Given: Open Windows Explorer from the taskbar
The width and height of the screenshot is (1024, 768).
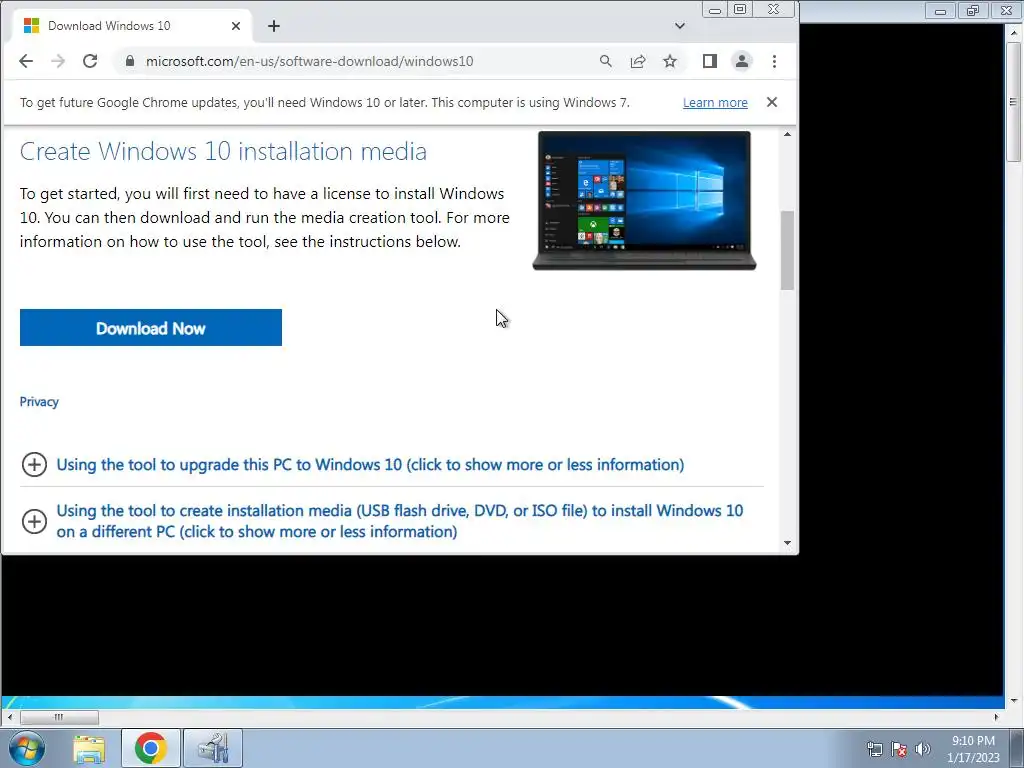Looking at the screenshot, I should 89,748.
